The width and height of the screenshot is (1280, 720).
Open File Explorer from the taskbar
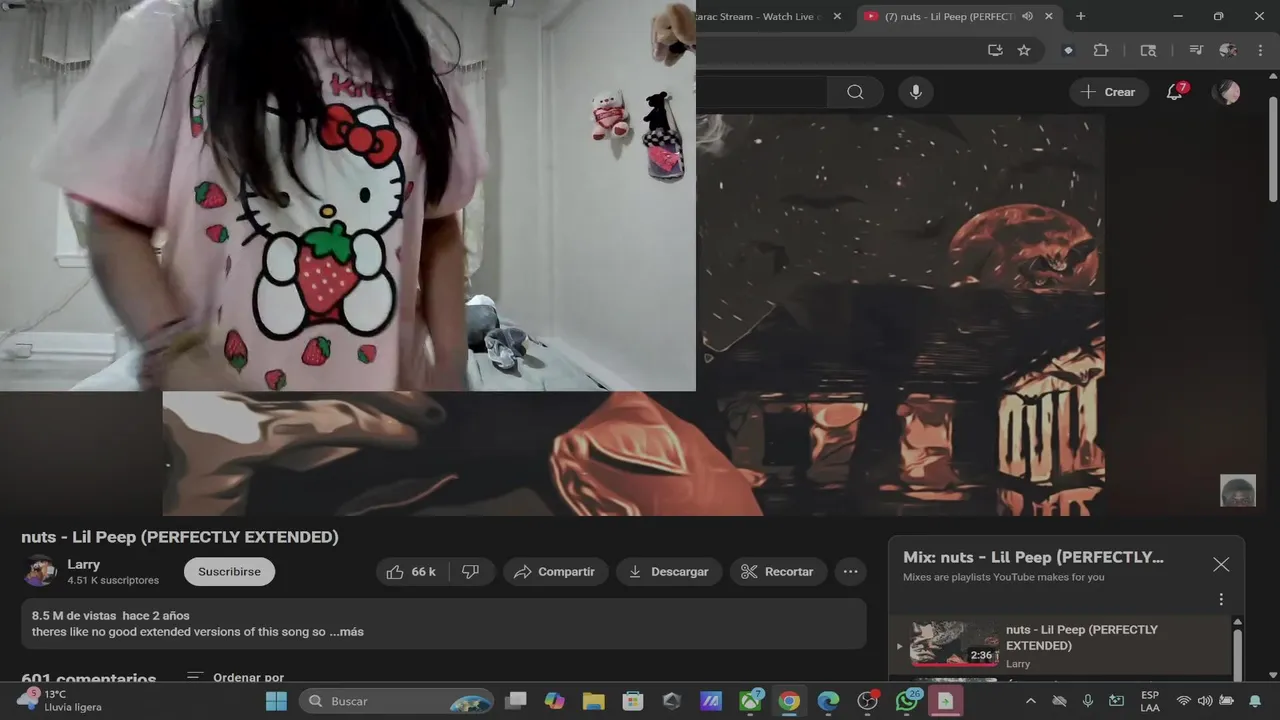coord(594,701)
